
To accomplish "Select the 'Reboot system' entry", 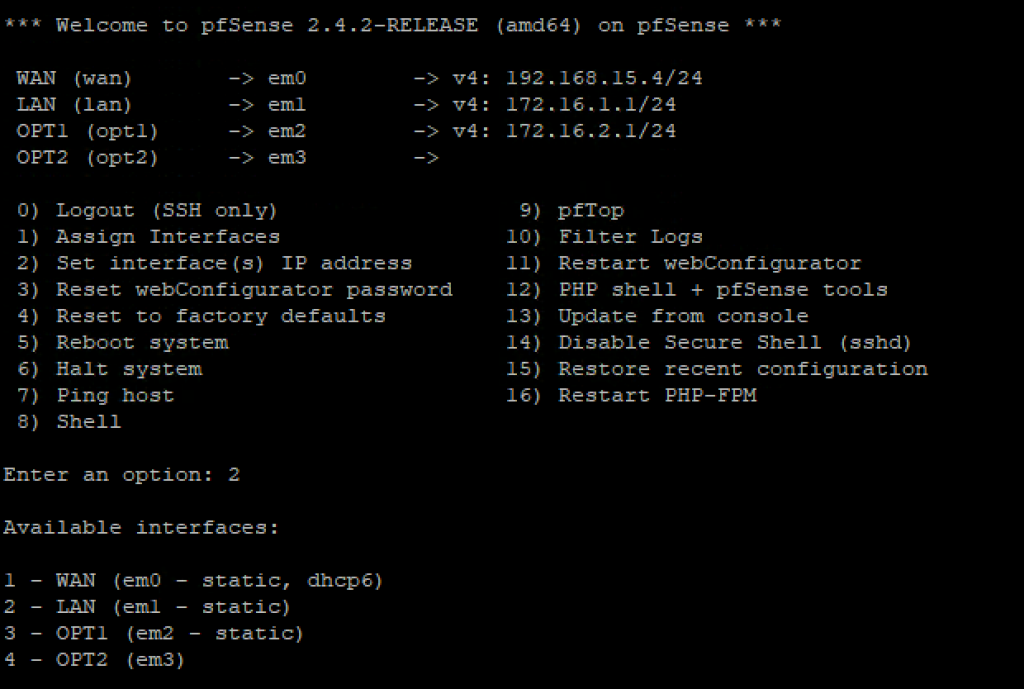I will tap(123, 343).
